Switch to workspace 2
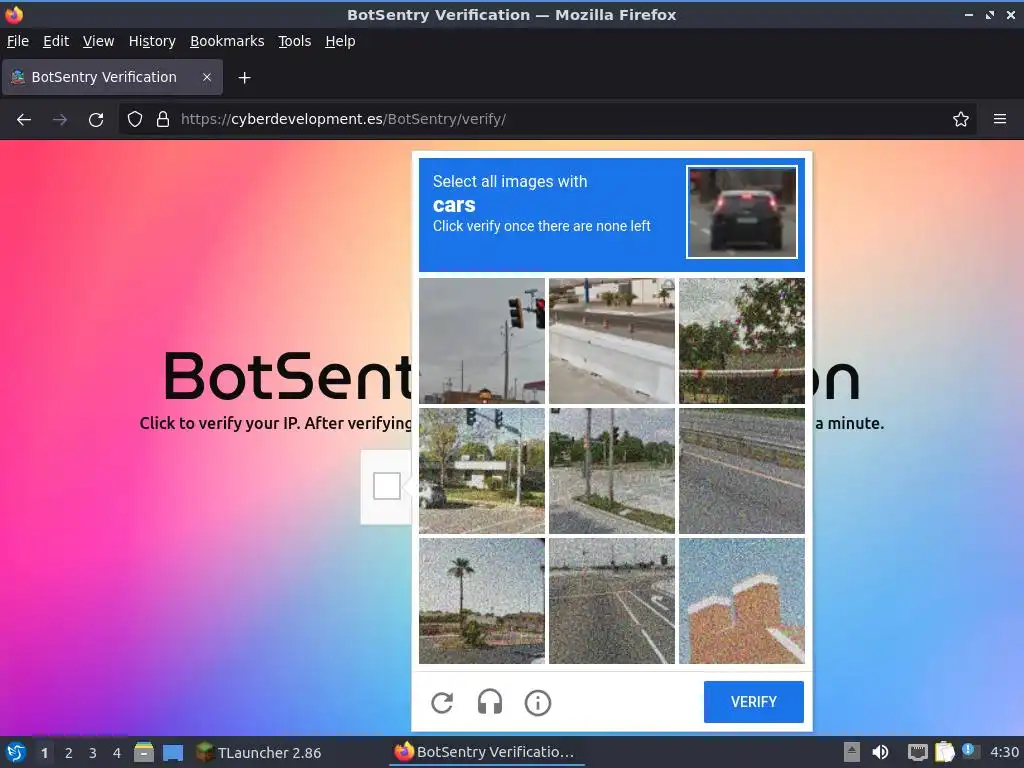Screen dimensions: 1024x768 [x=69, y=753]
